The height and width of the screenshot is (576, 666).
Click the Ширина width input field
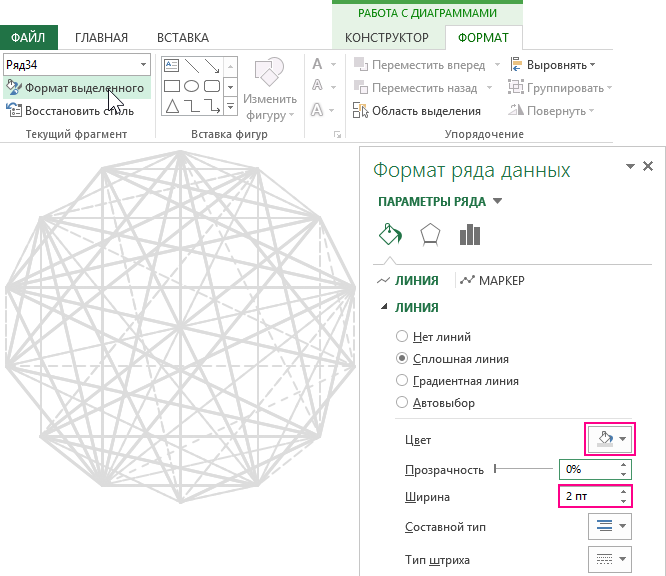(589, 497)
